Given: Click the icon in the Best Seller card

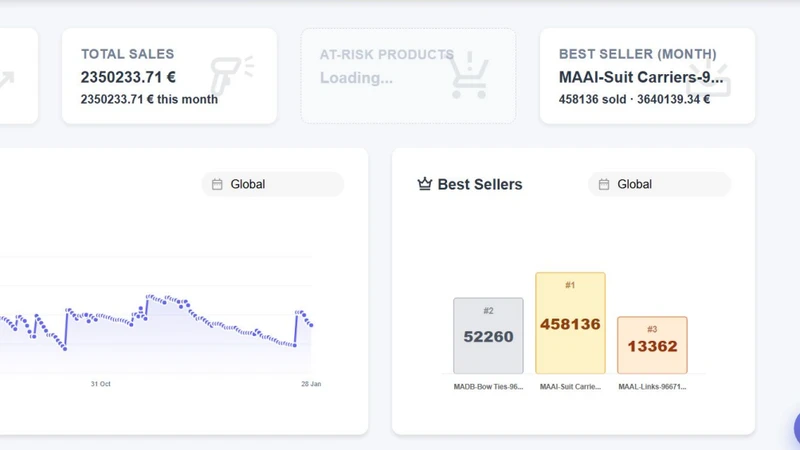Looking at the screenshot, I should click(709, 78).
